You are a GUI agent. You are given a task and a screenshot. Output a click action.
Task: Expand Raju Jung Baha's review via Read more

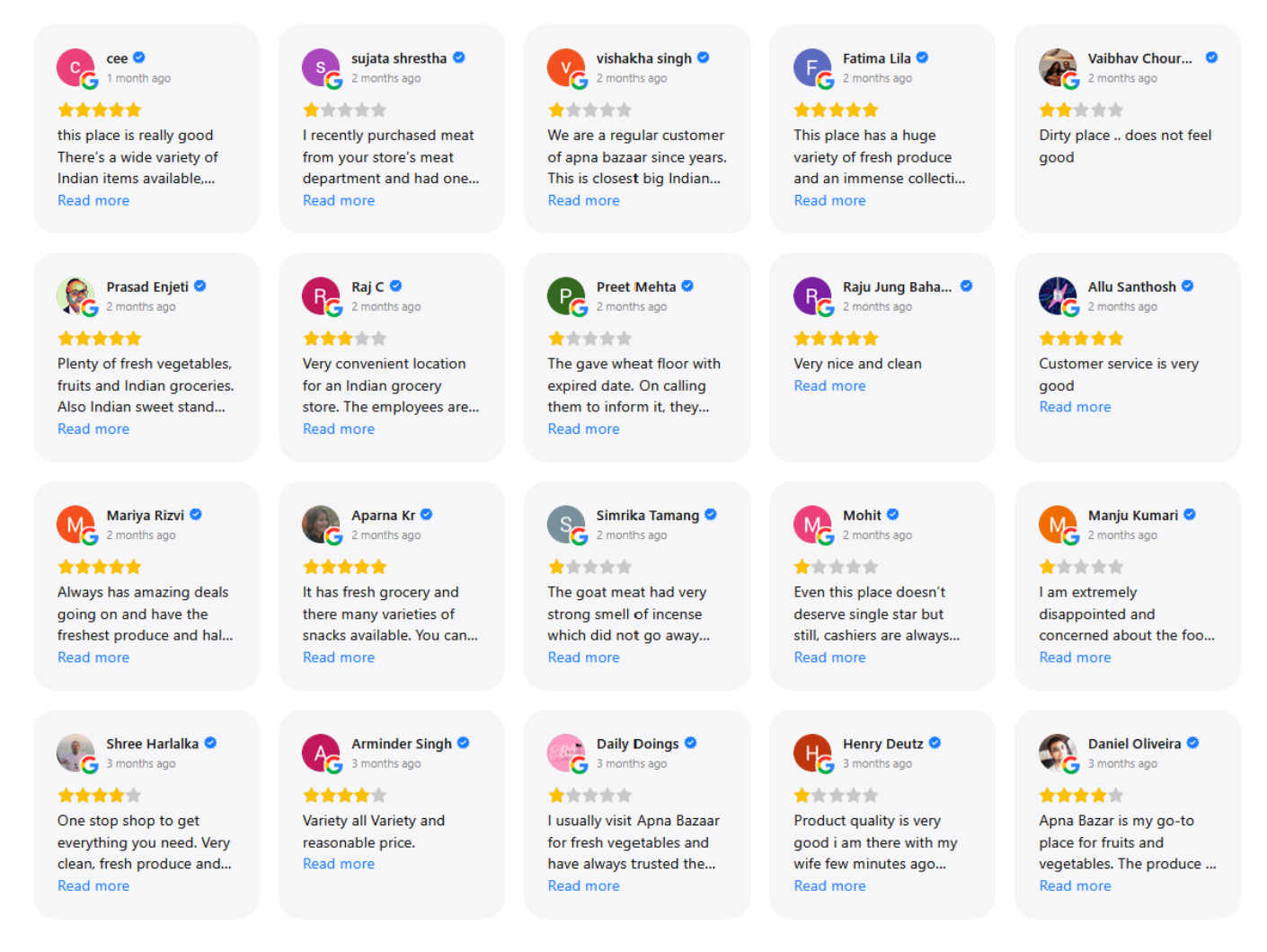coord(829,385)
